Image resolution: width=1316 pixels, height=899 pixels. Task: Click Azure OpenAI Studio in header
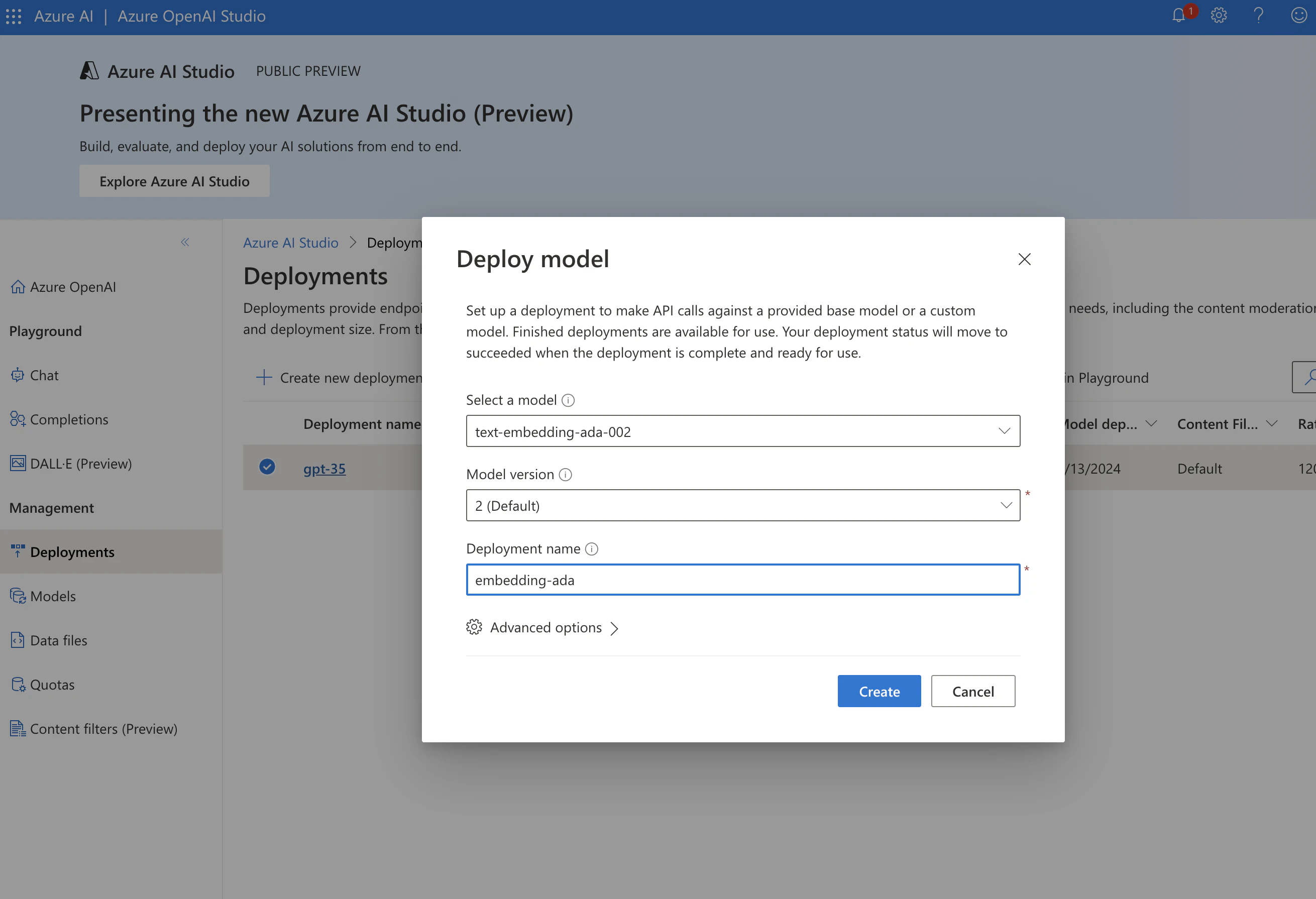[x=191, y=16]
